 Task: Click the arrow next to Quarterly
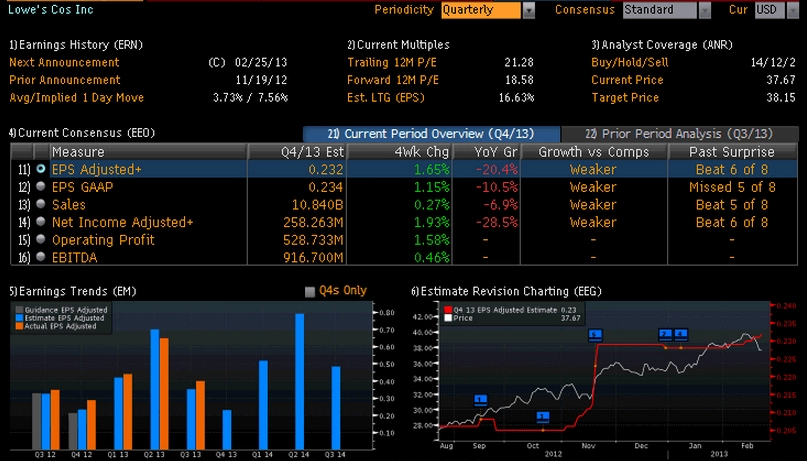point(529,10)
